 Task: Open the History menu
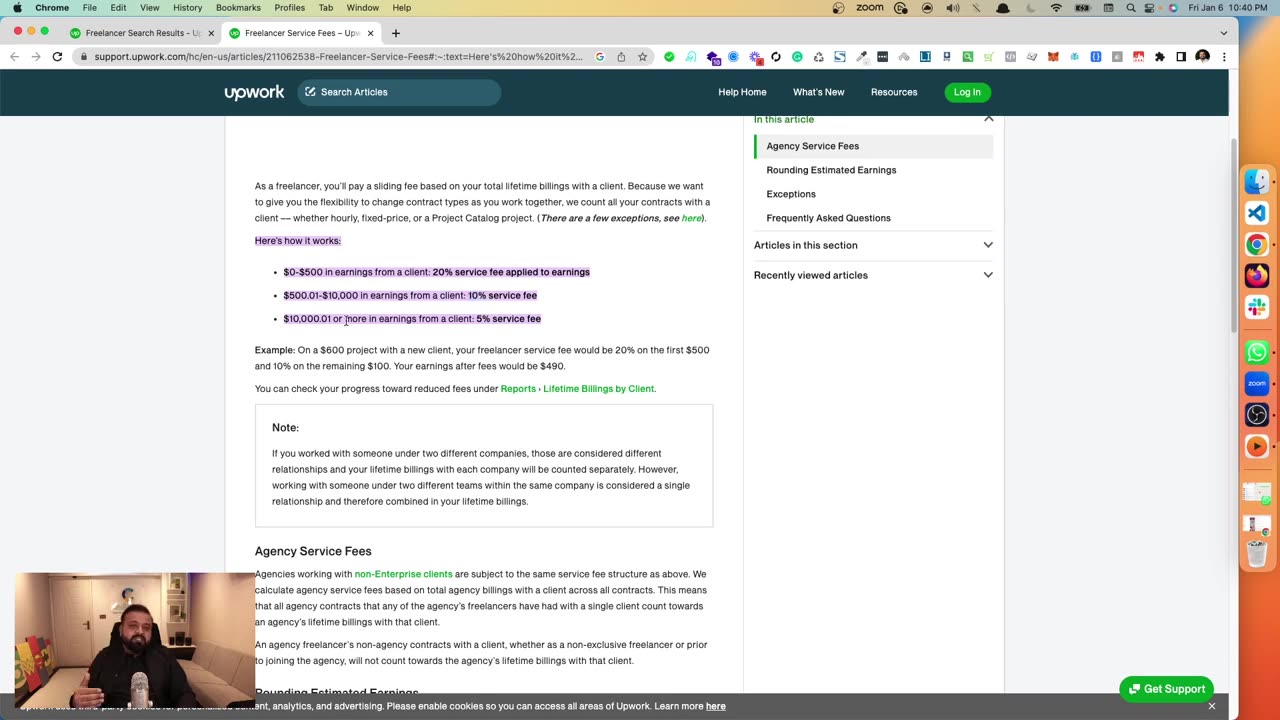coord(187,8)
